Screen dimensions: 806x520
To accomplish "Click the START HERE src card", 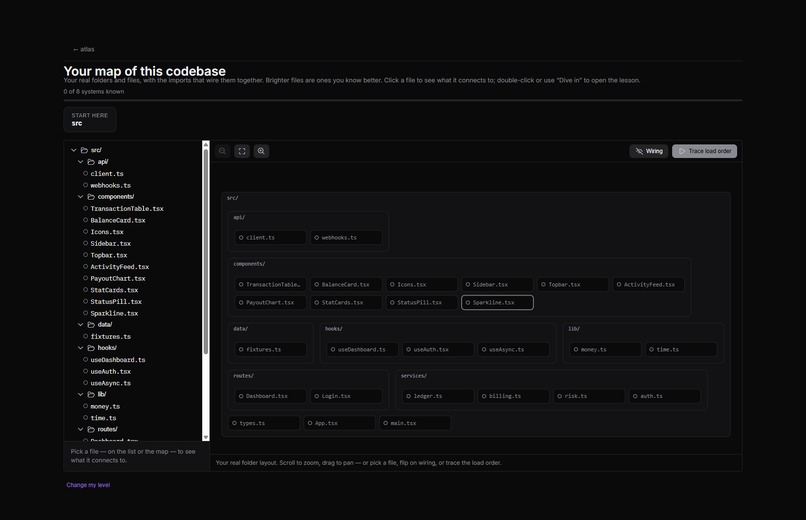I will click(x=90, y=119).
